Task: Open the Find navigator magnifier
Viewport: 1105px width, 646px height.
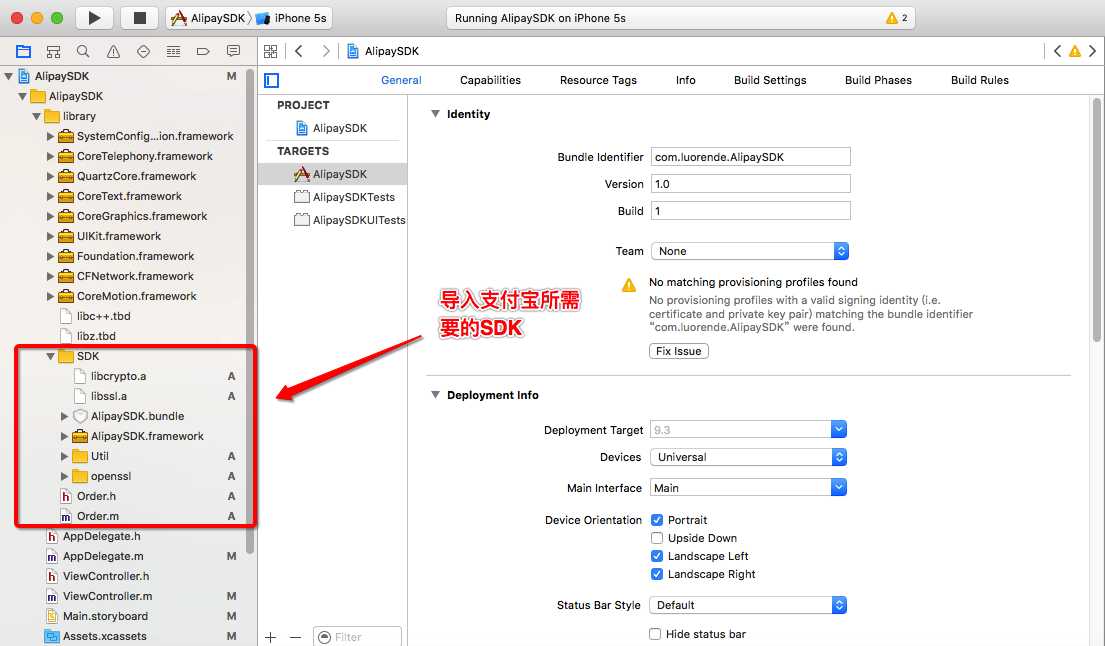Action: [83, 51]
